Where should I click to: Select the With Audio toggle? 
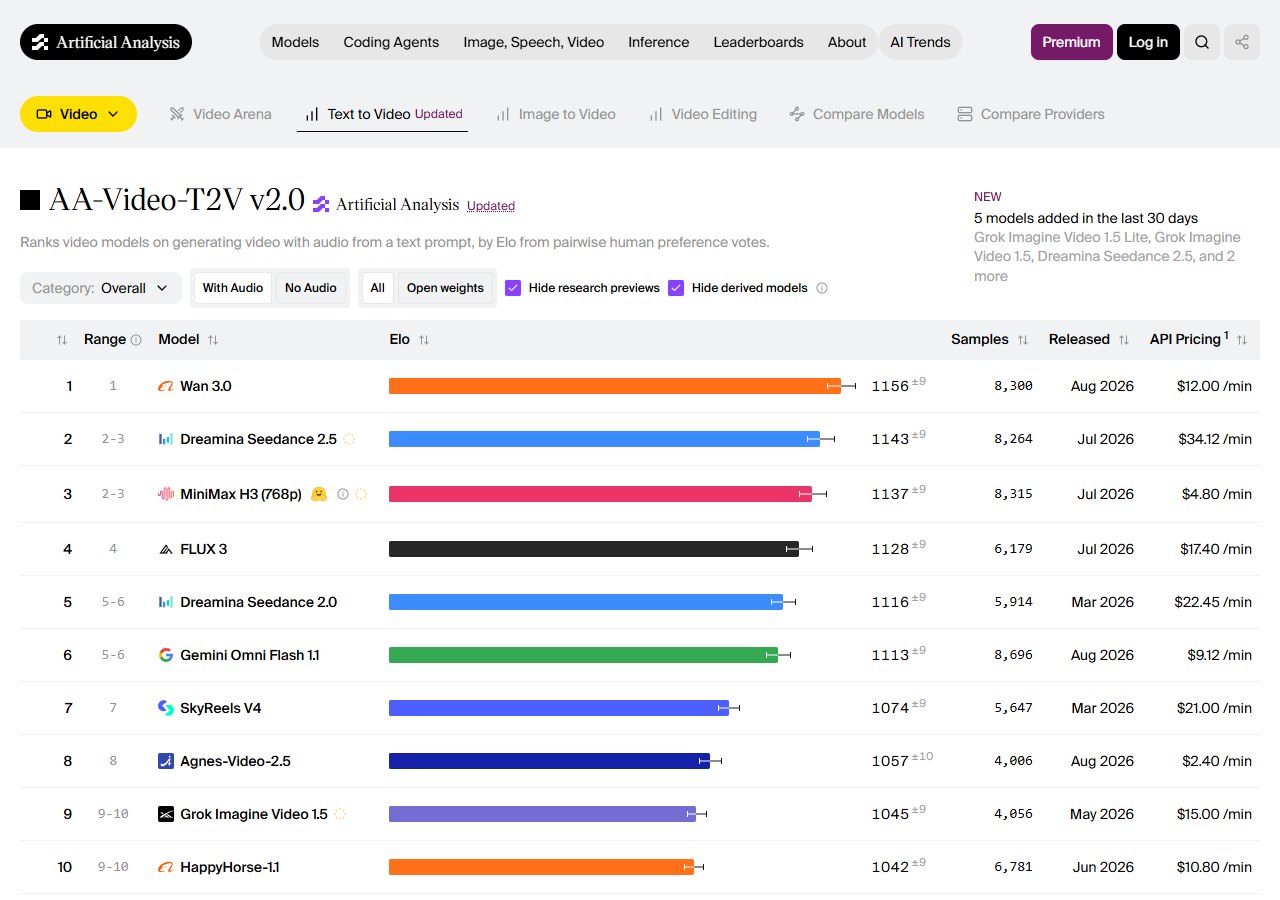pos(233,288)
